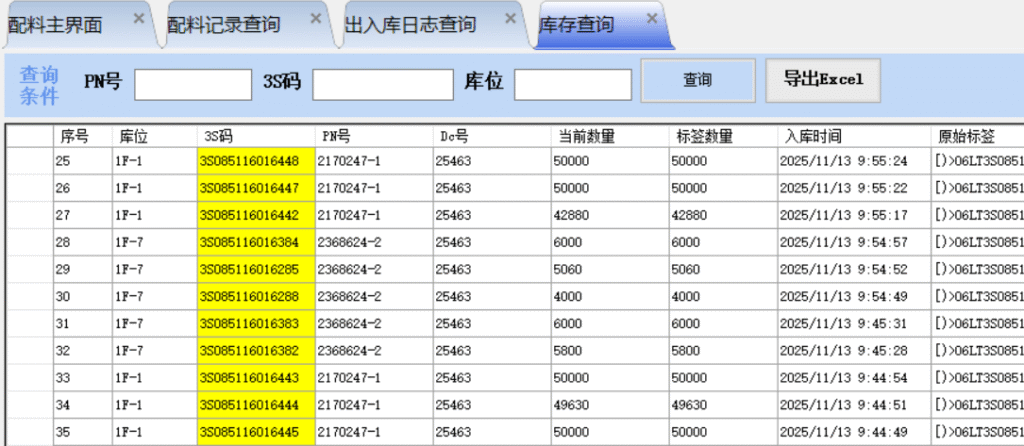Click 入库时间 cell 2025/11/13 9:54:49
The height and width of the screenshot is (446, 1024).
[x=856, y=296]
